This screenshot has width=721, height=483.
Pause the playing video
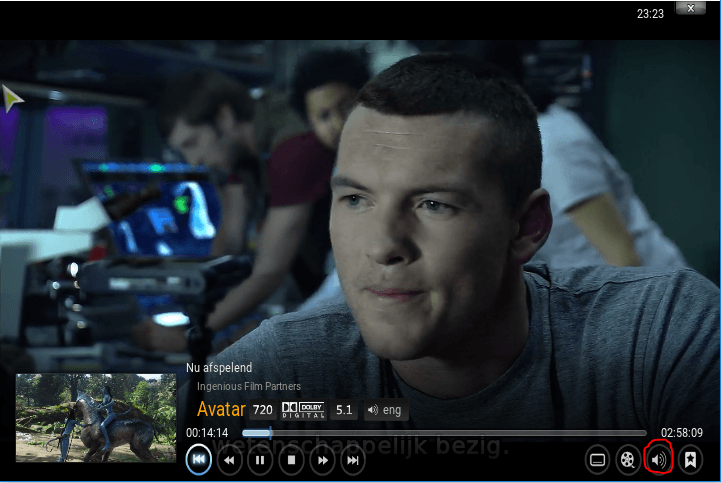tap(260, 460)
